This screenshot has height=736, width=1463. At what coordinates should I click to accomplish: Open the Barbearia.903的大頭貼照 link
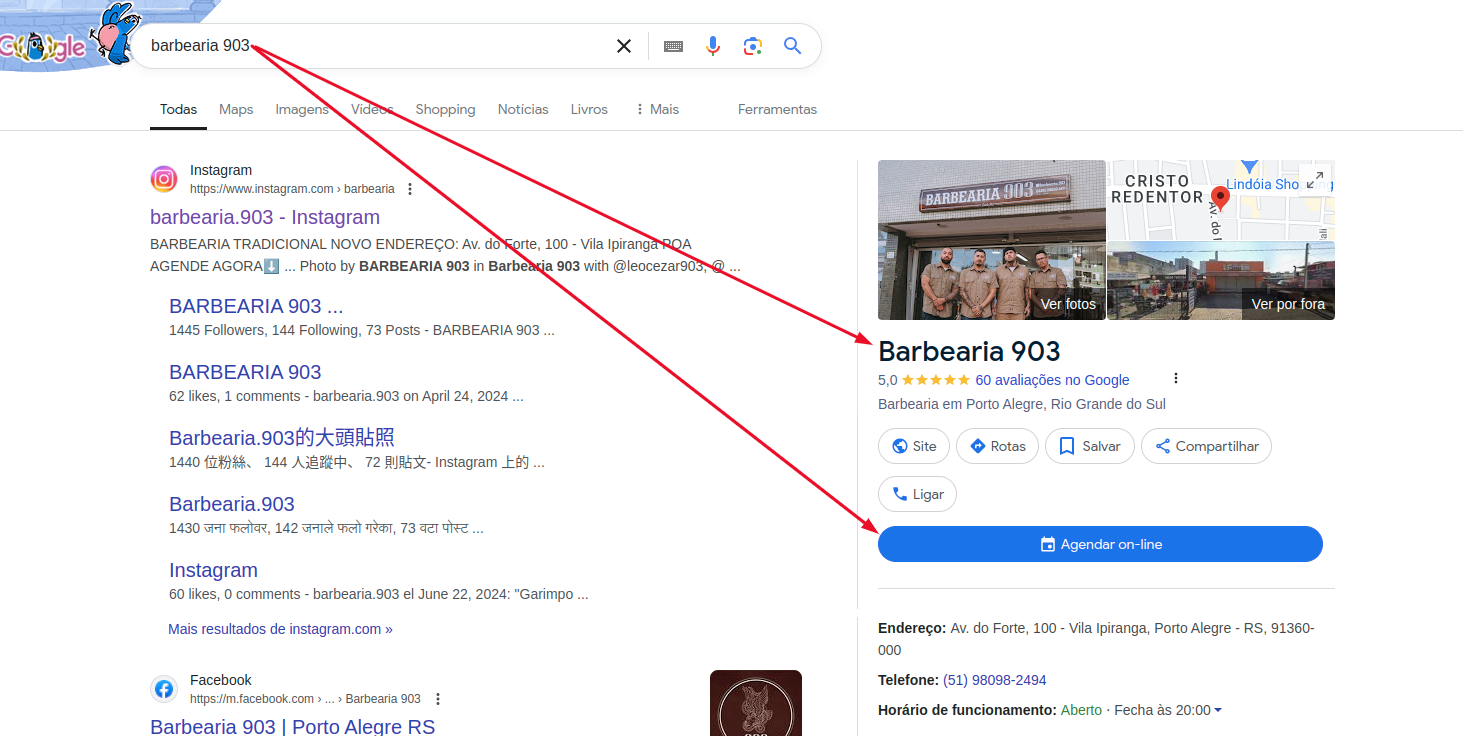282,438
